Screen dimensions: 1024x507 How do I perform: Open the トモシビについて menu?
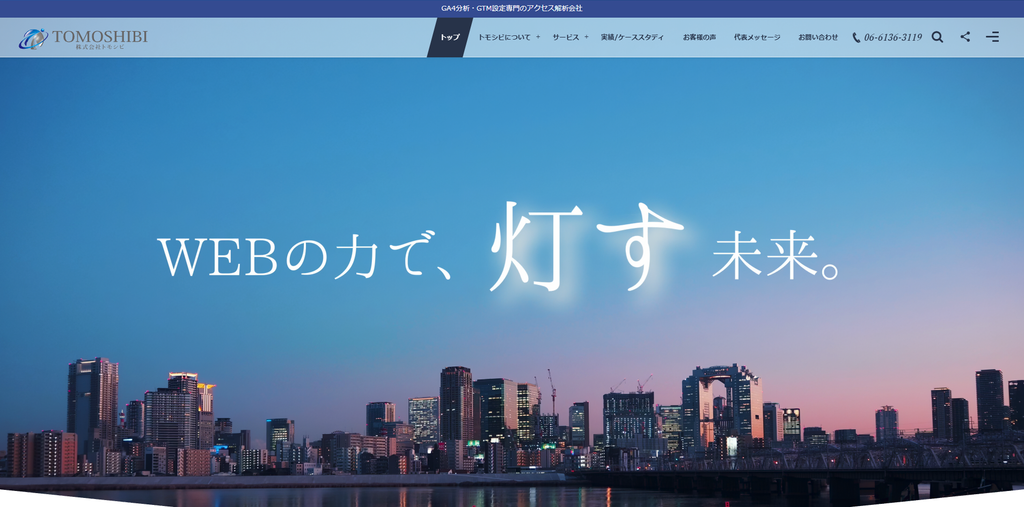click(x=504, y=37)
